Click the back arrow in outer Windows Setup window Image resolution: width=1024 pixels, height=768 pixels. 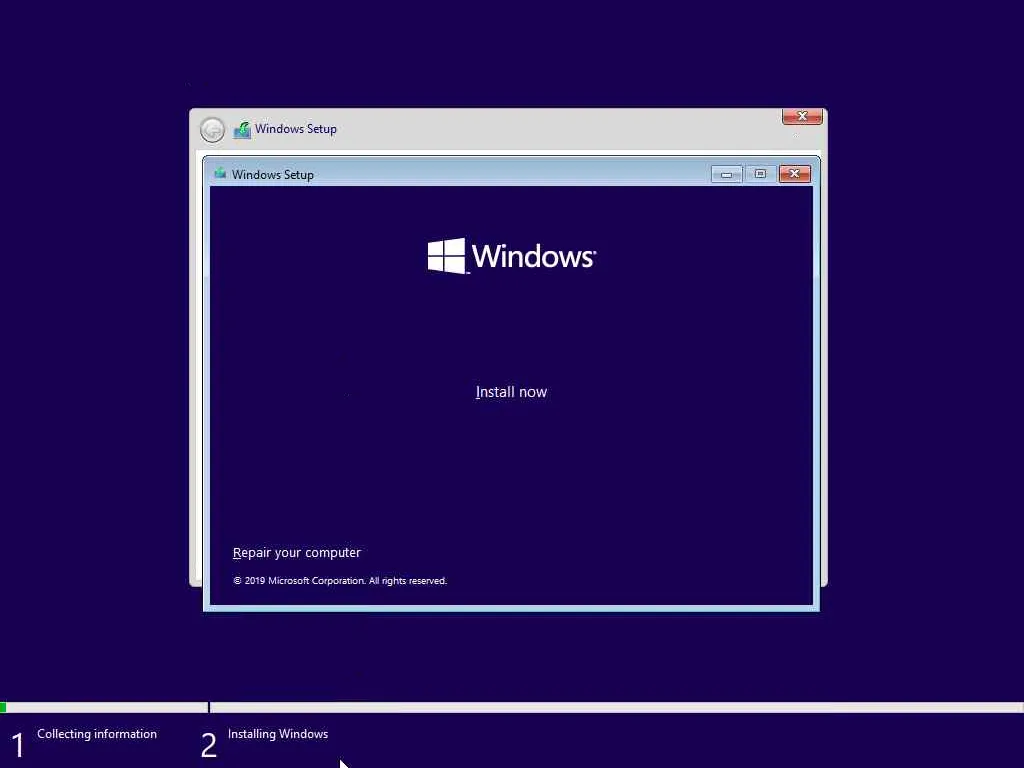coord(212,129)
